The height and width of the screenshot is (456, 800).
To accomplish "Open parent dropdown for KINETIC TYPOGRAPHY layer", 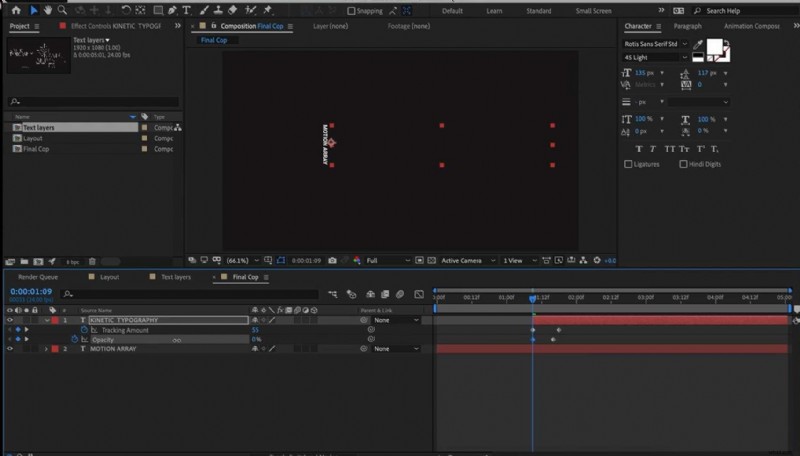I will [396, 320].
